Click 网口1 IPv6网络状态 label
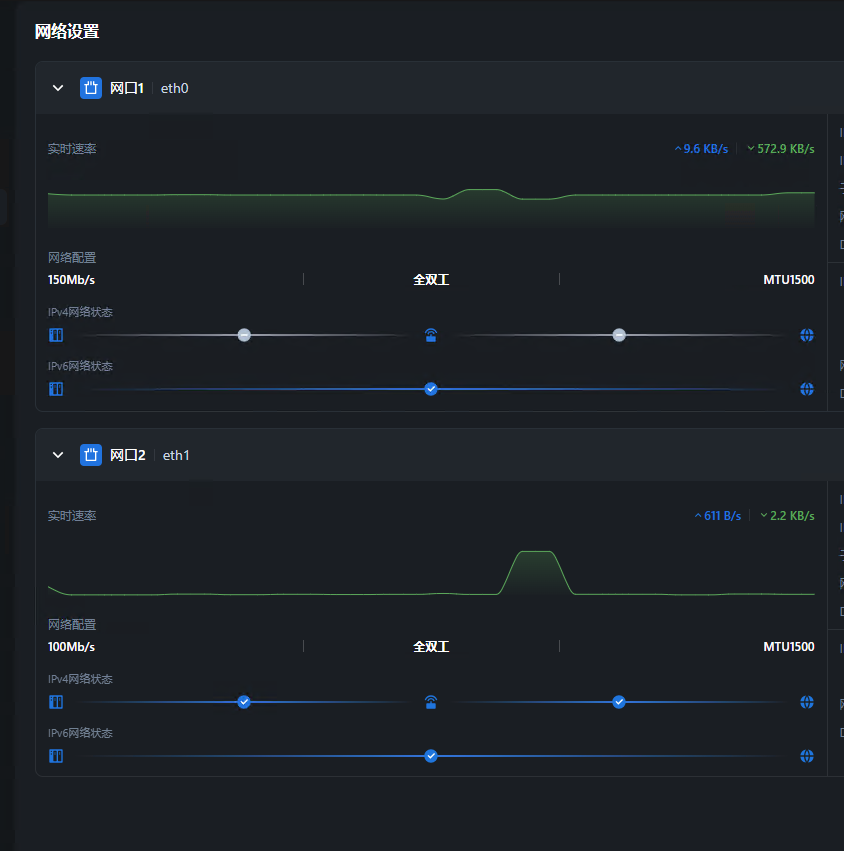The image size is (844, 851). [80, 366]
